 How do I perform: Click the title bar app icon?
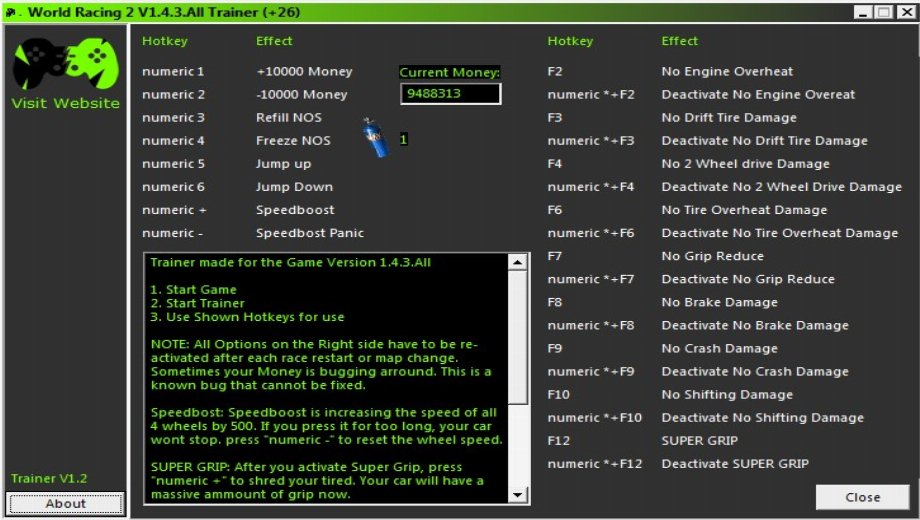[11, 12]
